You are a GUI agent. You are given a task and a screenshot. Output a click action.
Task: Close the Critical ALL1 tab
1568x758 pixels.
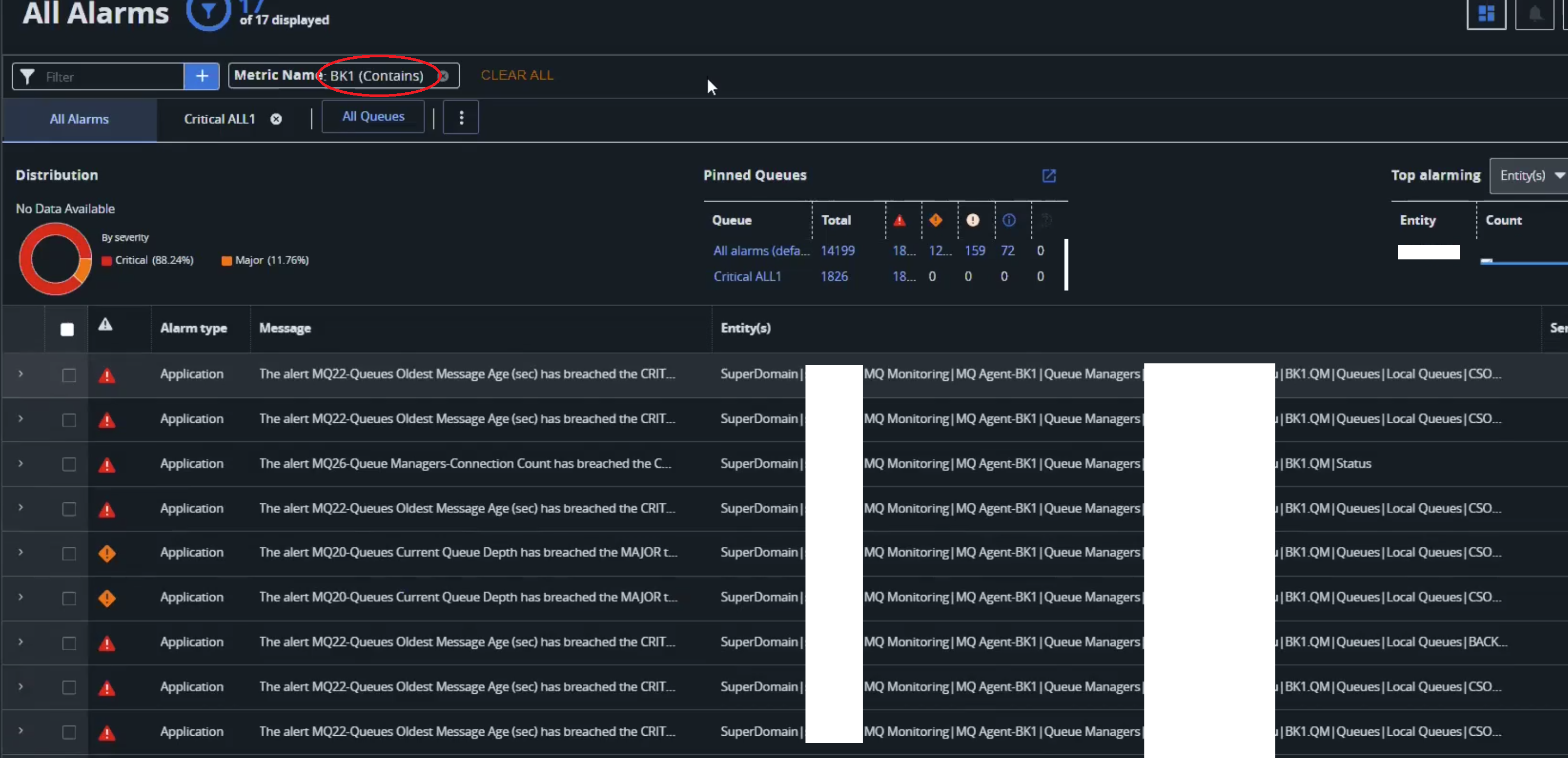pos(276,119)
